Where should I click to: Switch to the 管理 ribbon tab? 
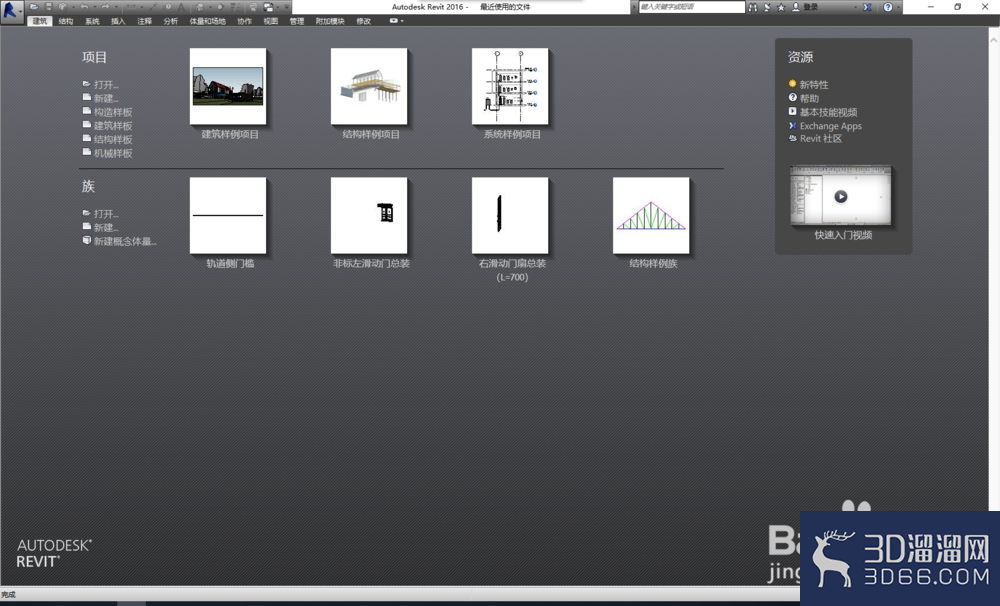coord(297,21)
